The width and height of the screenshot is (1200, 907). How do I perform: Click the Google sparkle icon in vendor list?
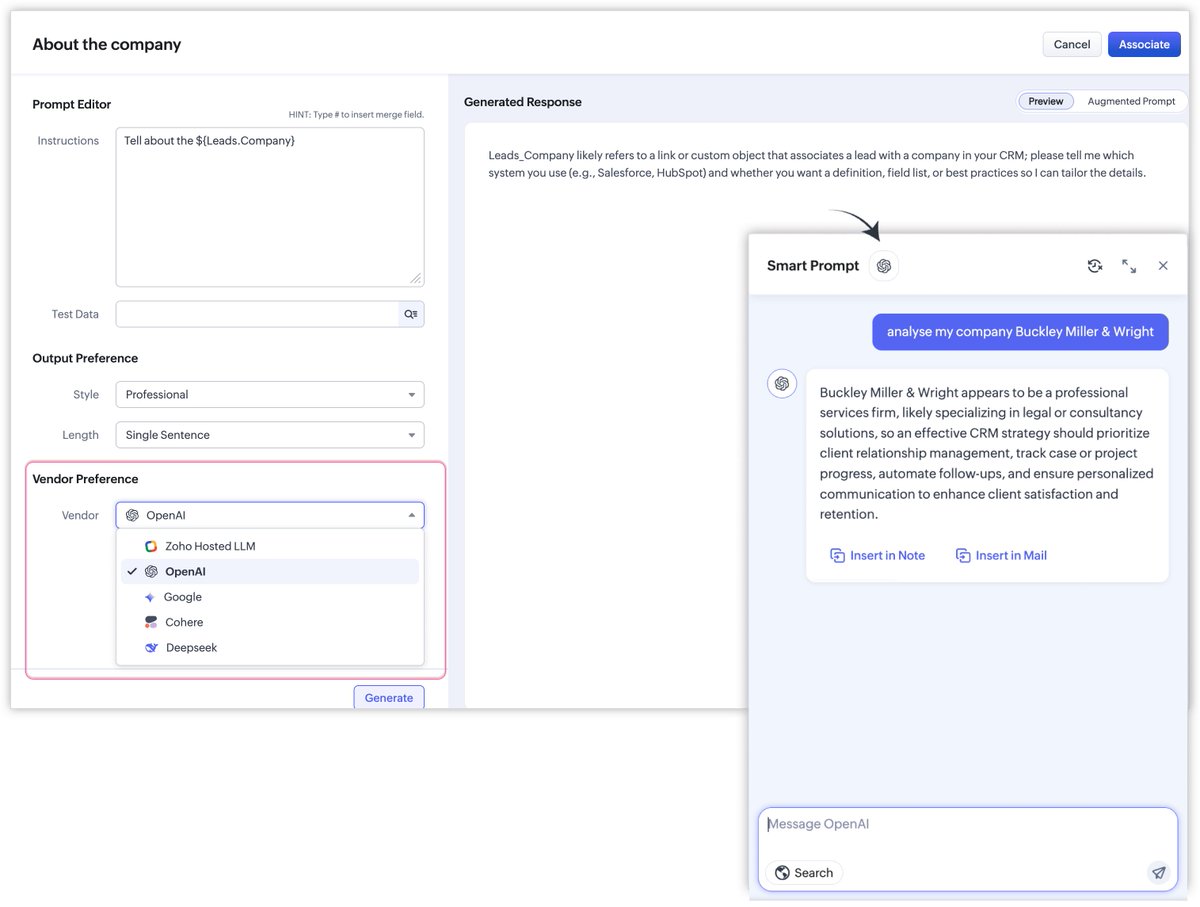tap(150, 597)
